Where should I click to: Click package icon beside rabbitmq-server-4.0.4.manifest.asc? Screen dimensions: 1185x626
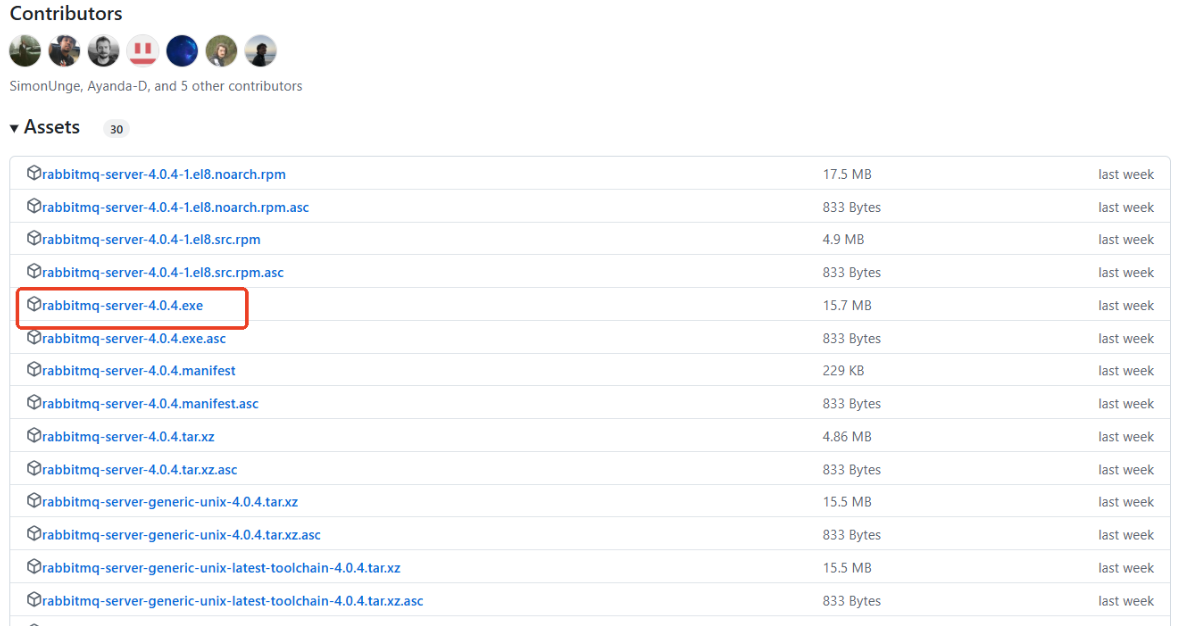(33, 402)
